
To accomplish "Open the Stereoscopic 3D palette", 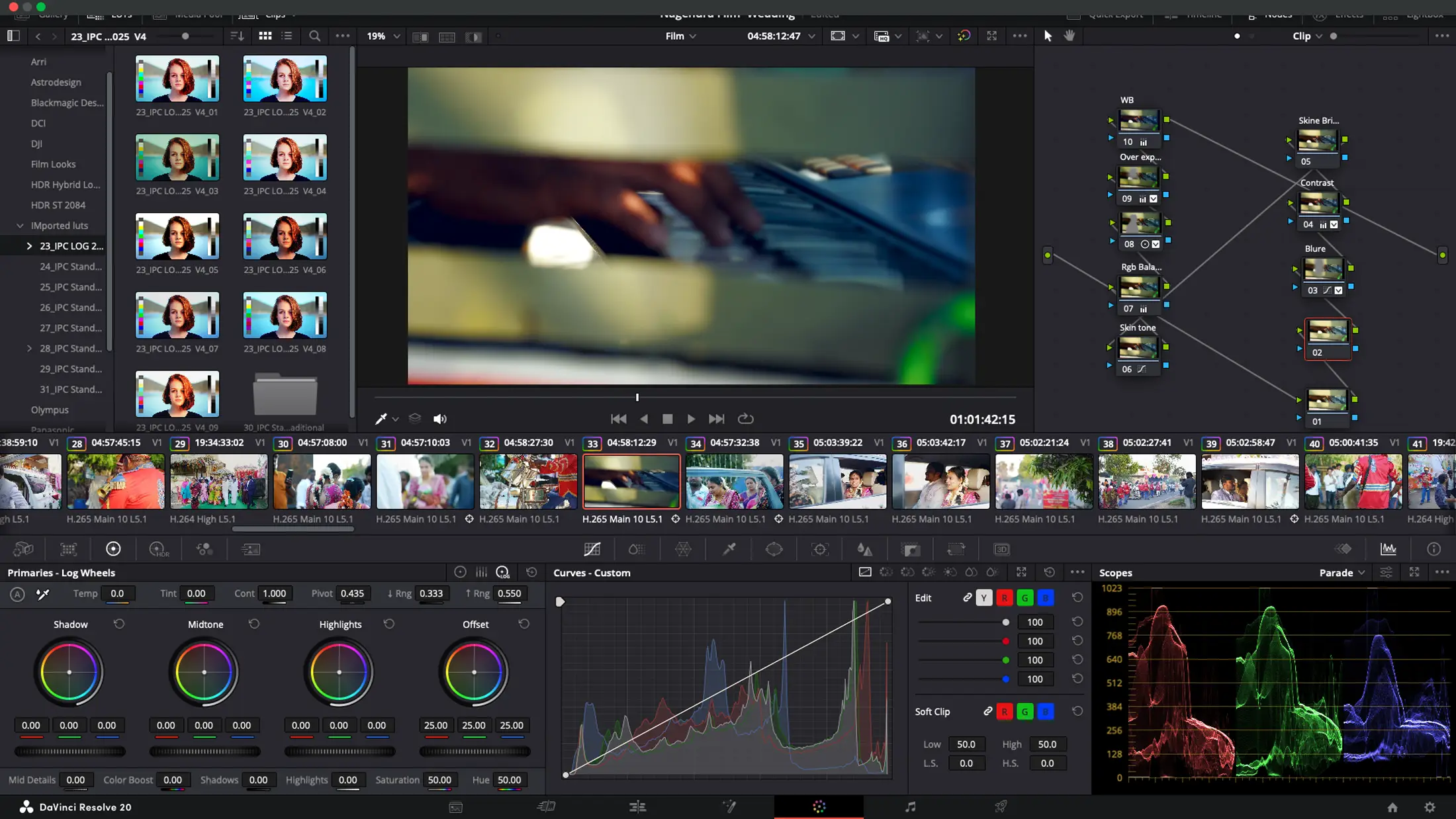I will 1002,549.
